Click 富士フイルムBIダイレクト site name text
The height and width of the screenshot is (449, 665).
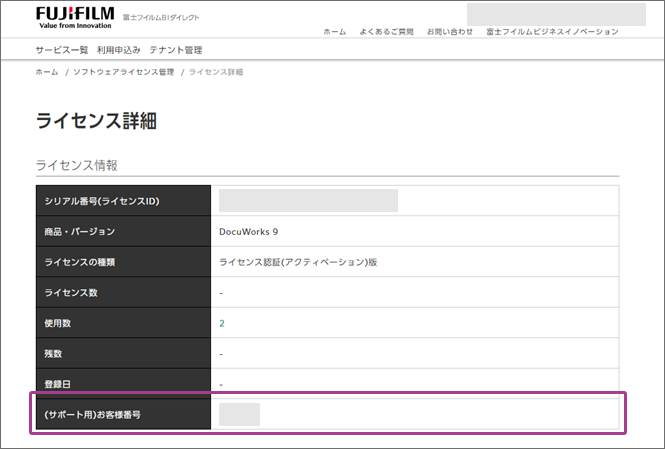point(161,18)
